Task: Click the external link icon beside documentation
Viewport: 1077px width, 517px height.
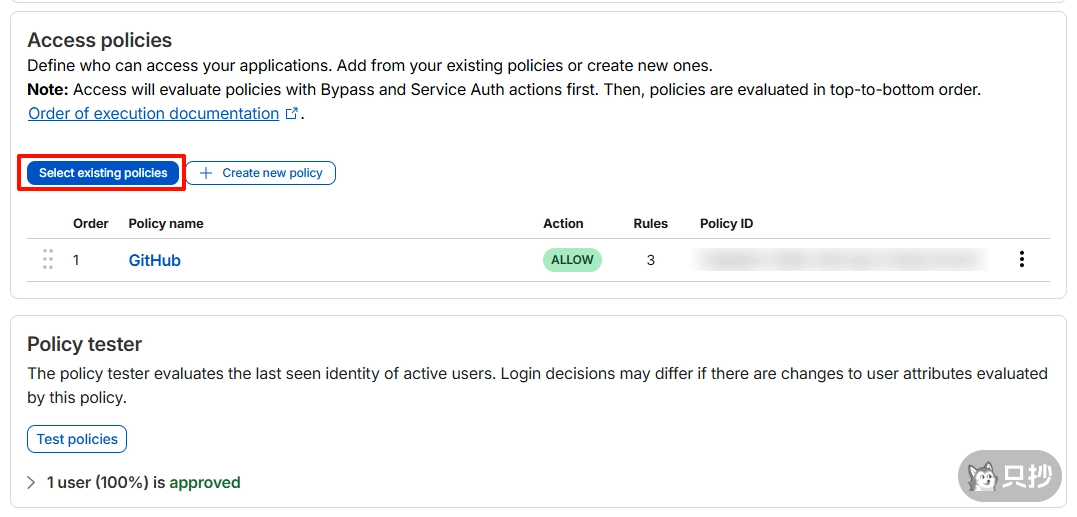Action: (292, 114)
